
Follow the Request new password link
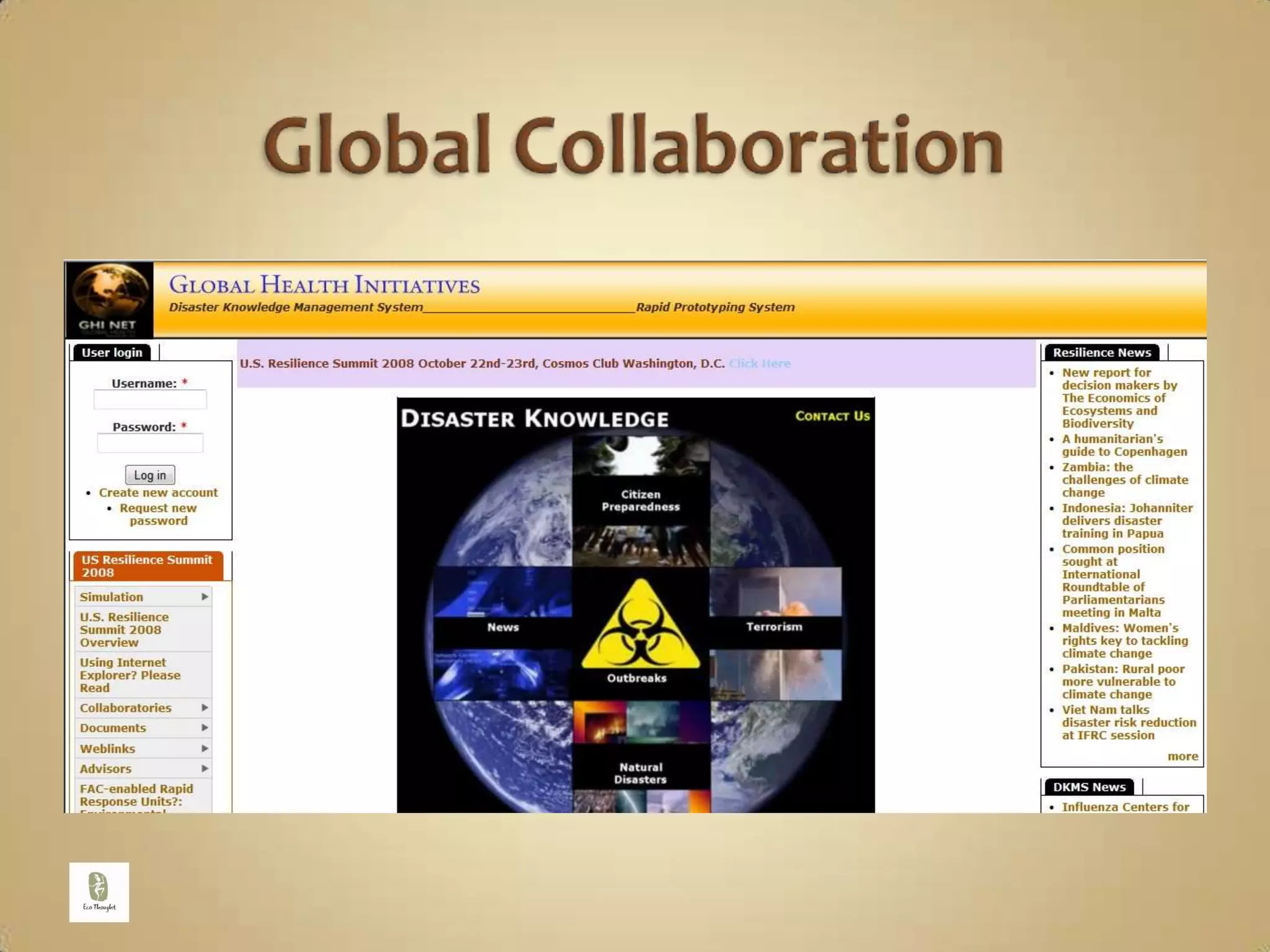tap(158, 514)
